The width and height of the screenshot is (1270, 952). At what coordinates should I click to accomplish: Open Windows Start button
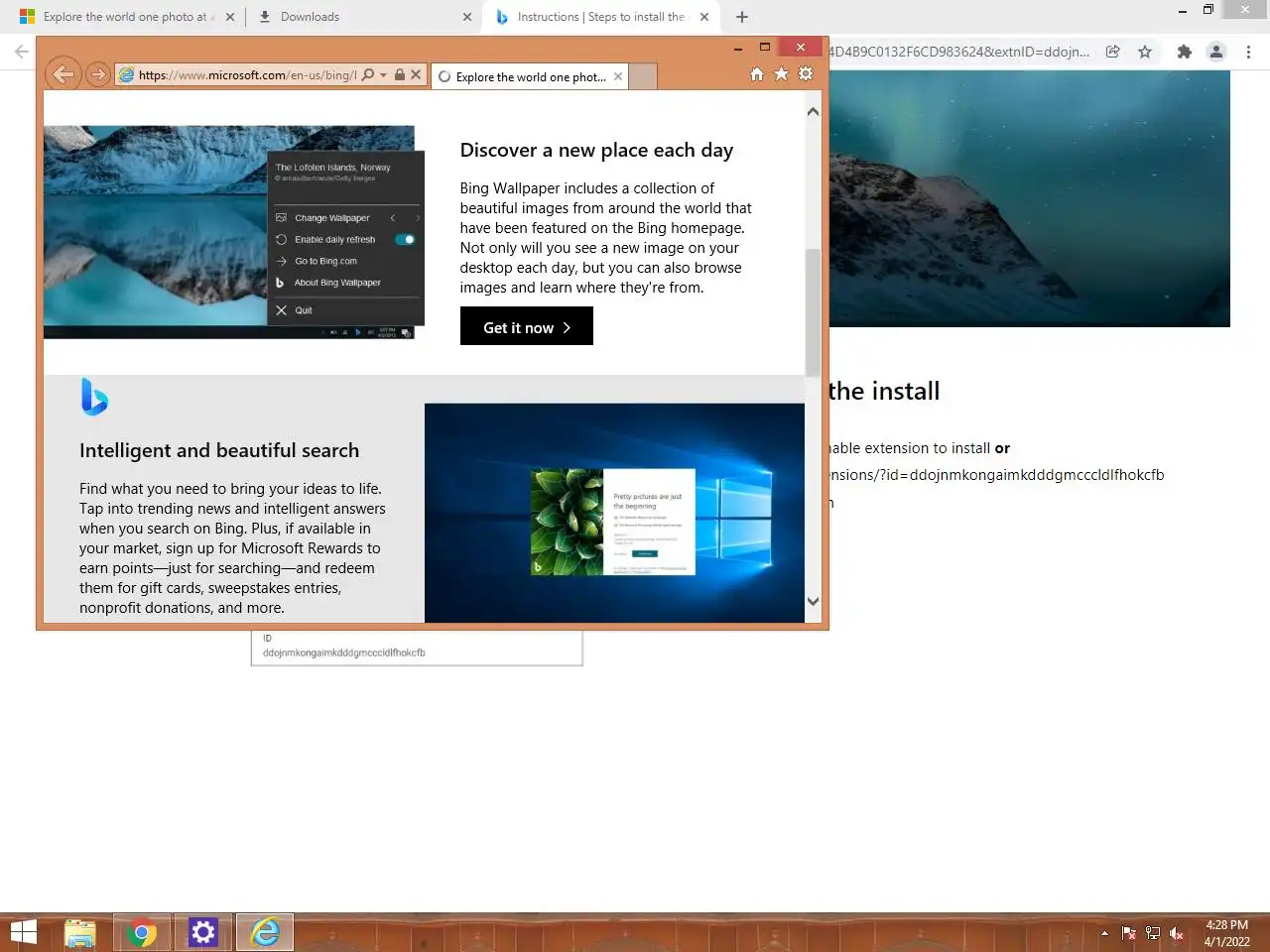[23, 932]
